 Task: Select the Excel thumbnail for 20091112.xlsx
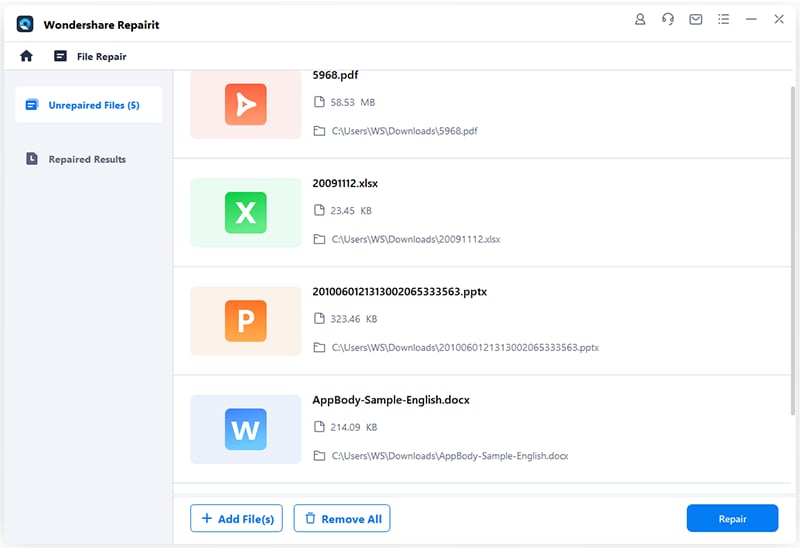[246, 212]
